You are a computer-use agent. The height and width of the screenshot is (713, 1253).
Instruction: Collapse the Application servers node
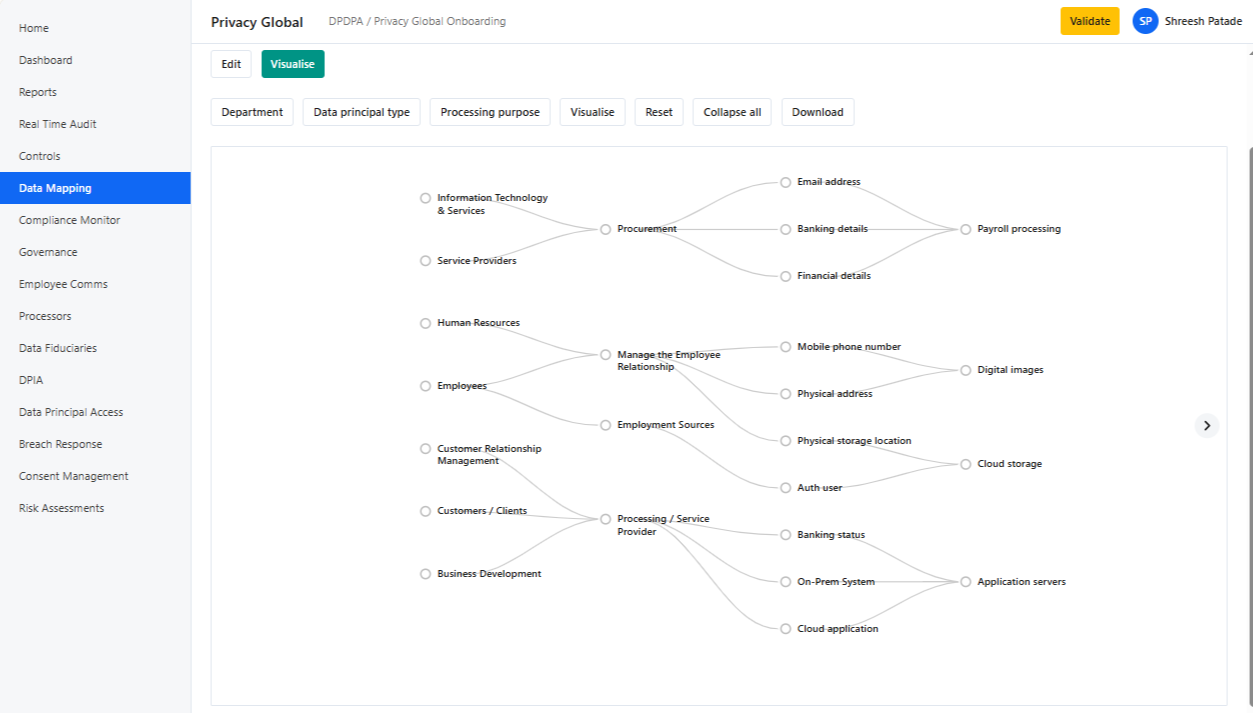pyautogui.click(x=964, y=581)
